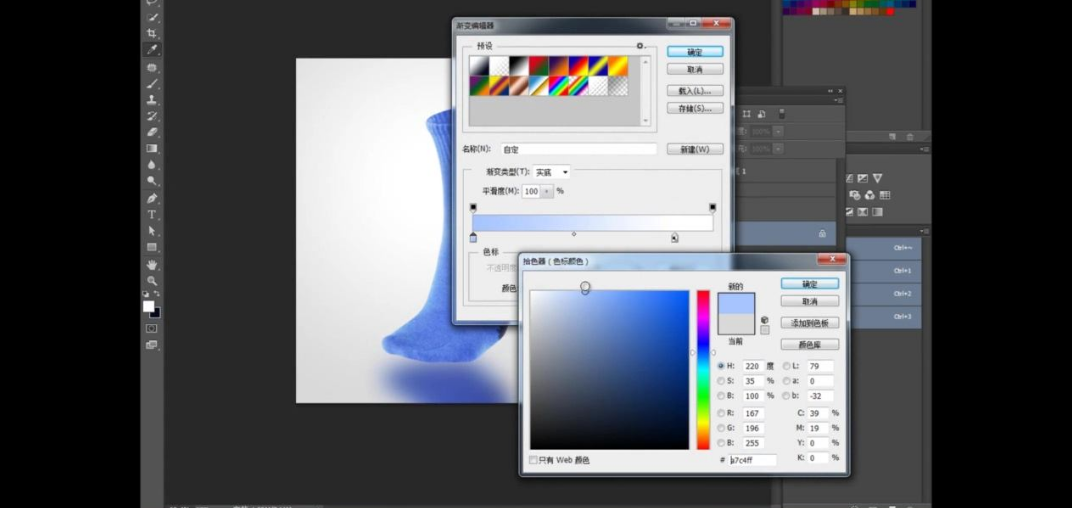Select the Hand tool
Screen dimensions: 1072x508
(x=152, y=264)
